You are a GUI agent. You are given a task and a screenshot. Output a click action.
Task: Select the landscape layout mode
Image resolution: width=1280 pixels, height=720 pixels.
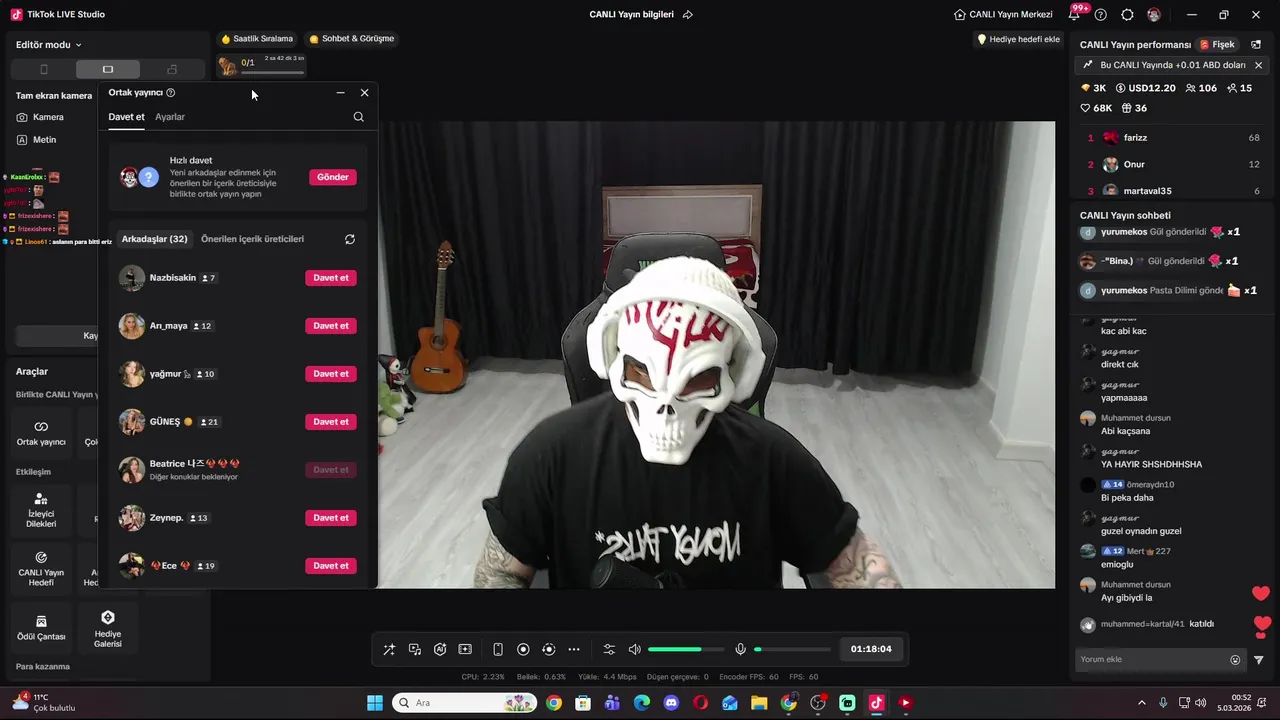(108, 69)
